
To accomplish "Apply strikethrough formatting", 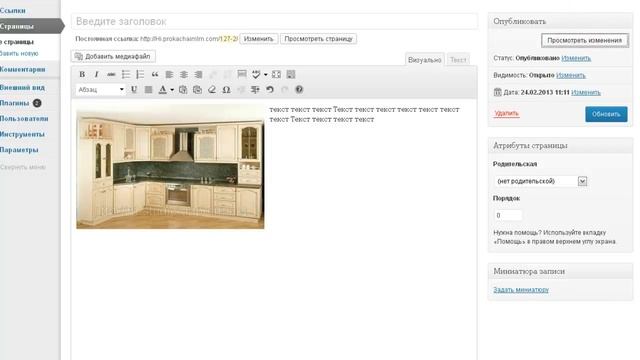I will (111, 74).
